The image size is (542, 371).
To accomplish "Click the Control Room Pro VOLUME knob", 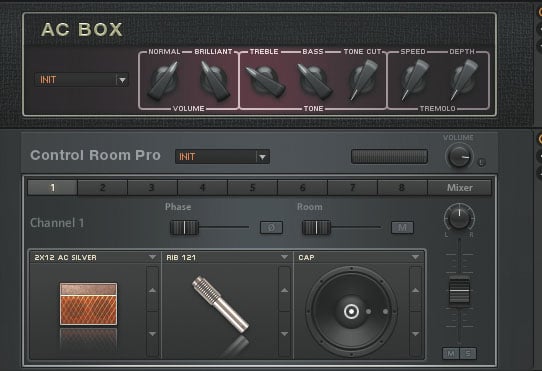I will pos(459,156).
